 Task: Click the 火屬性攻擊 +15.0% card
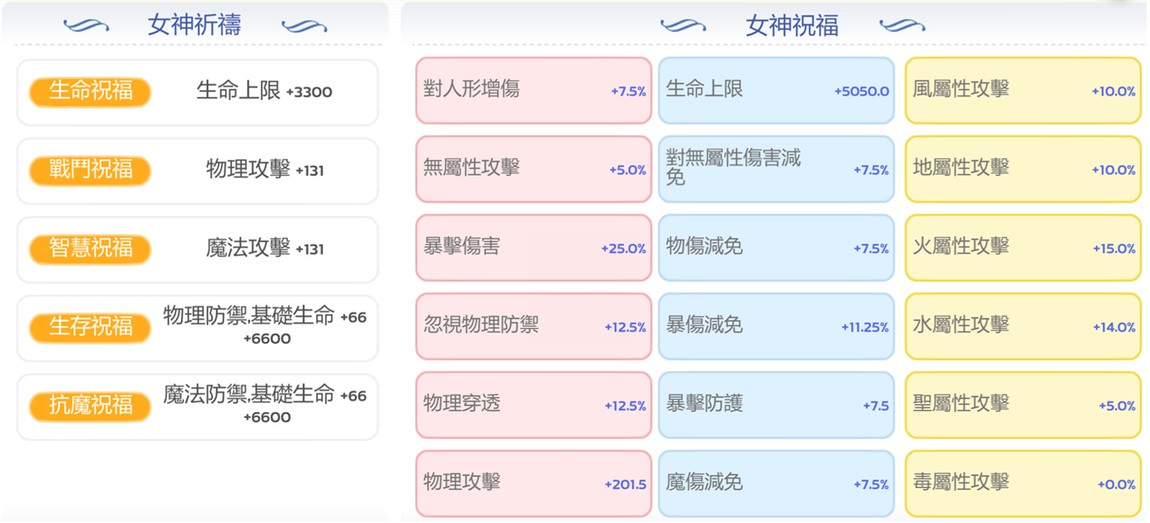(x=1023, y=247)
